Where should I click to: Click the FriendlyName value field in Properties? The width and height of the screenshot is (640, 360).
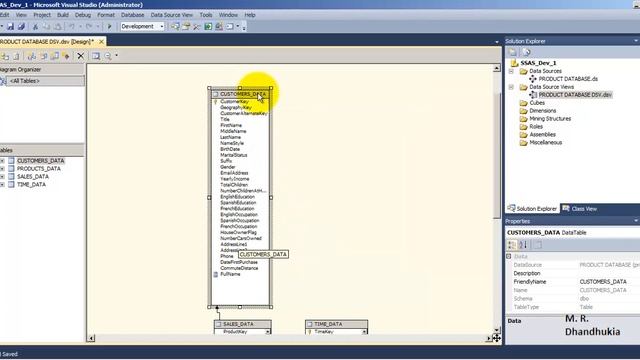609,282
